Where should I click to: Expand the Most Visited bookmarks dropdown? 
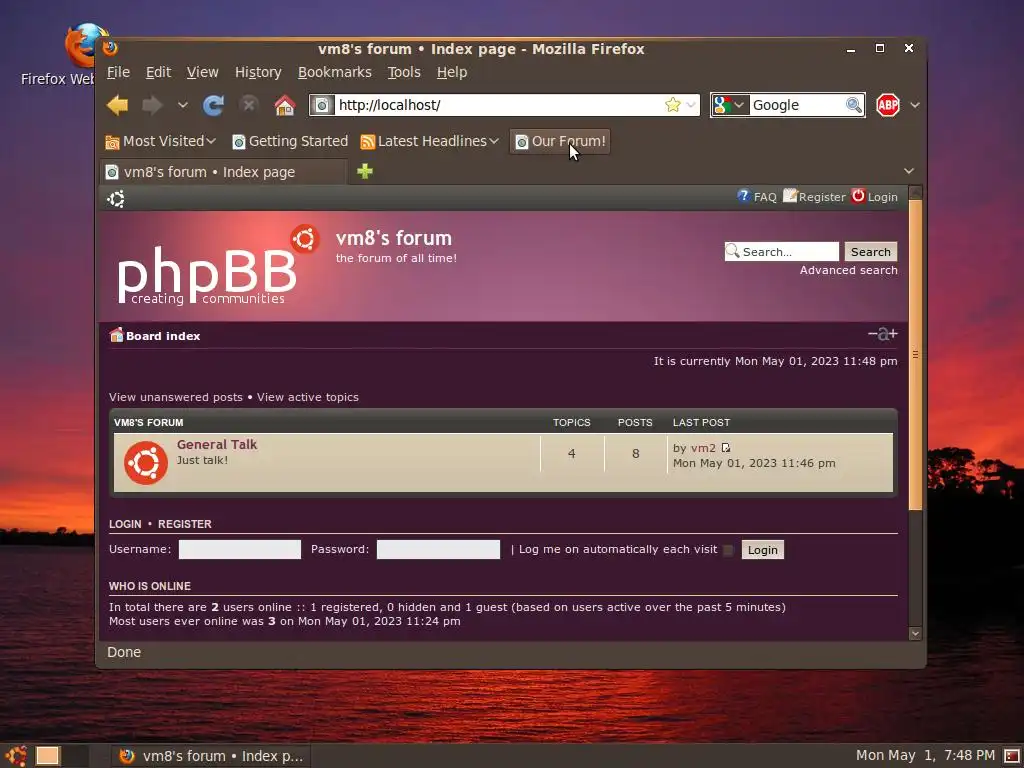point(211,141)
